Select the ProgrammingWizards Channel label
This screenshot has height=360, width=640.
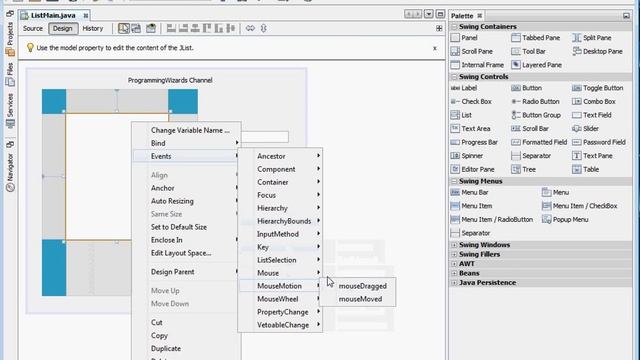[x=170, y=80]
